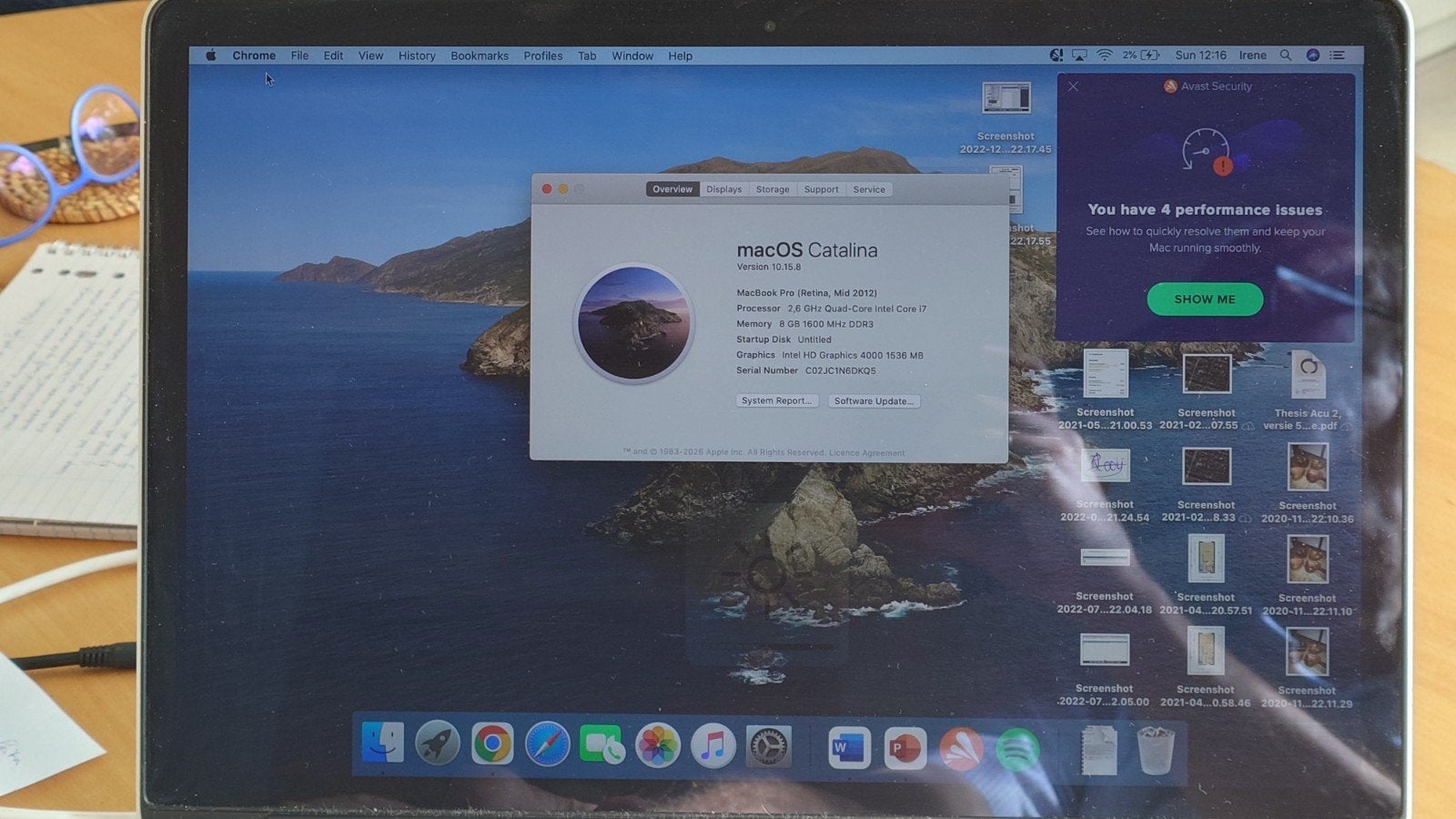Image resolution: width=1456 pixels, height=819 pixels.
Task: Switch to the Storage tab
Action: click(x=773, y=189)
